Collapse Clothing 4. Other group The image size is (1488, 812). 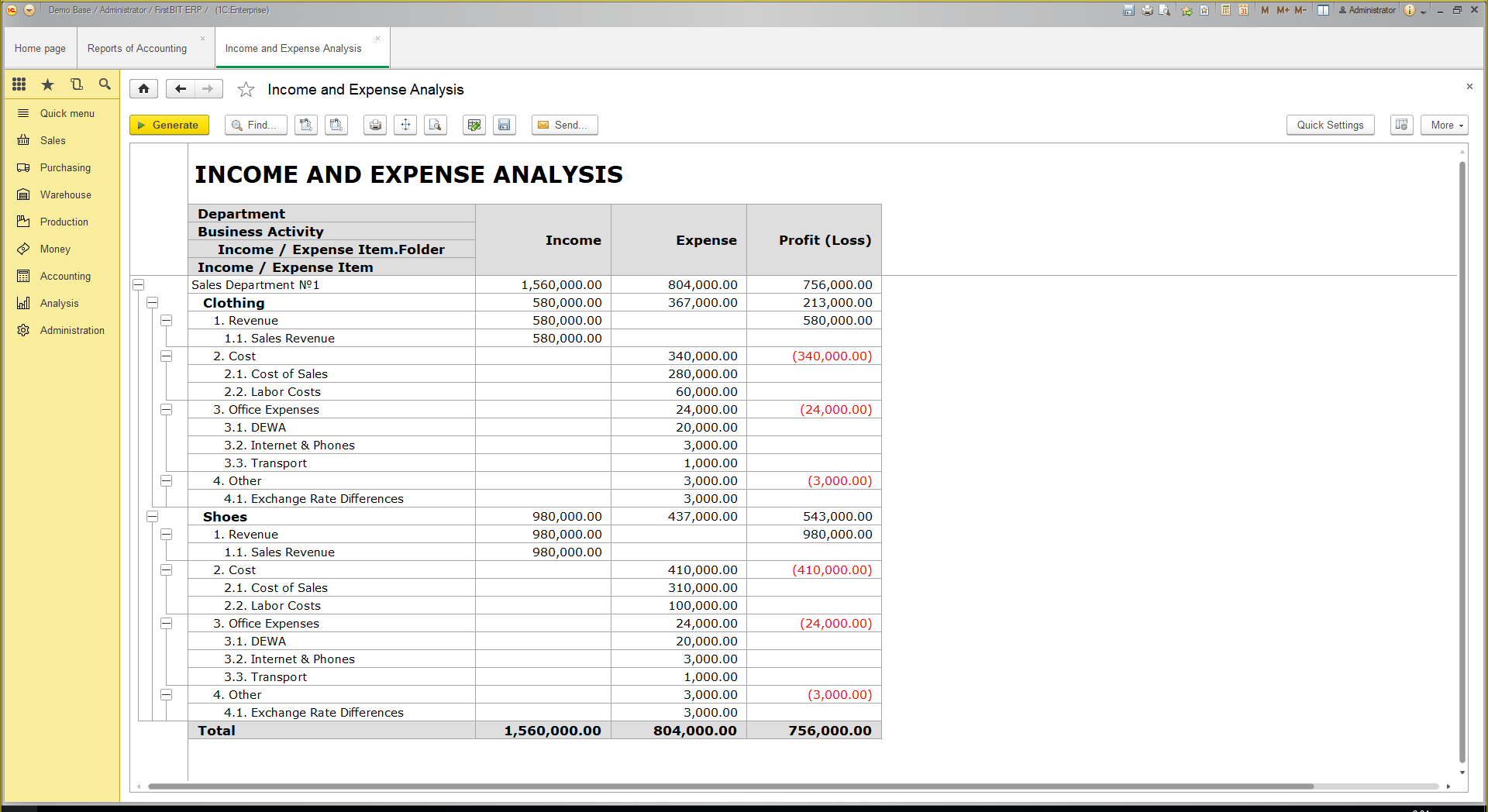point(166,481)
